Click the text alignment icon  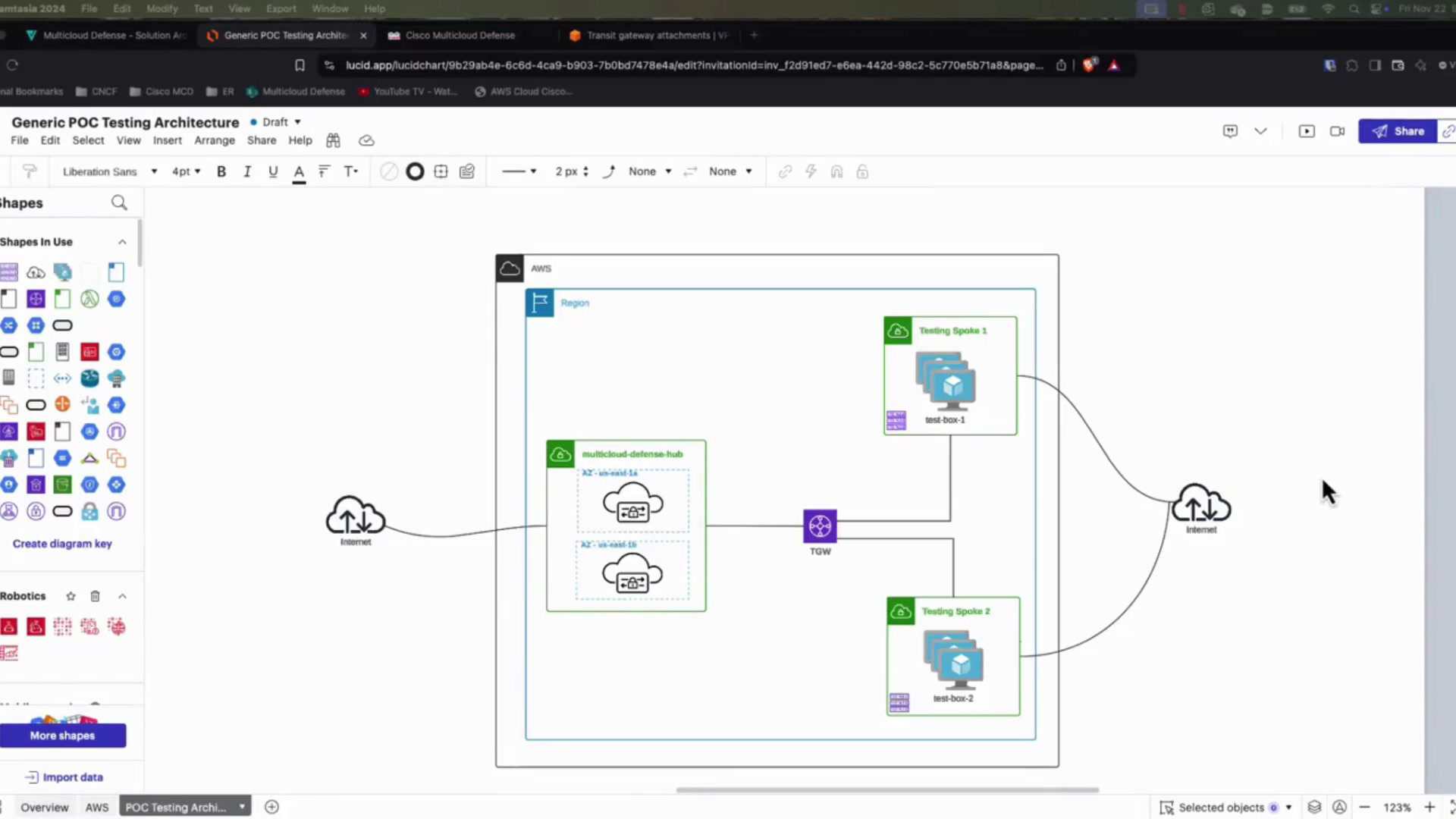tap(324, 171)
